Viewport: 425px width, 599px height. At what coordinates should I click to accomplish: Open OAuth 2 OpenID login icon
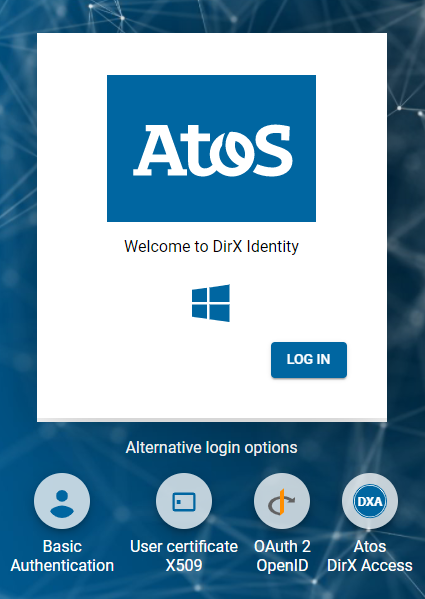[x=282, y=501]
